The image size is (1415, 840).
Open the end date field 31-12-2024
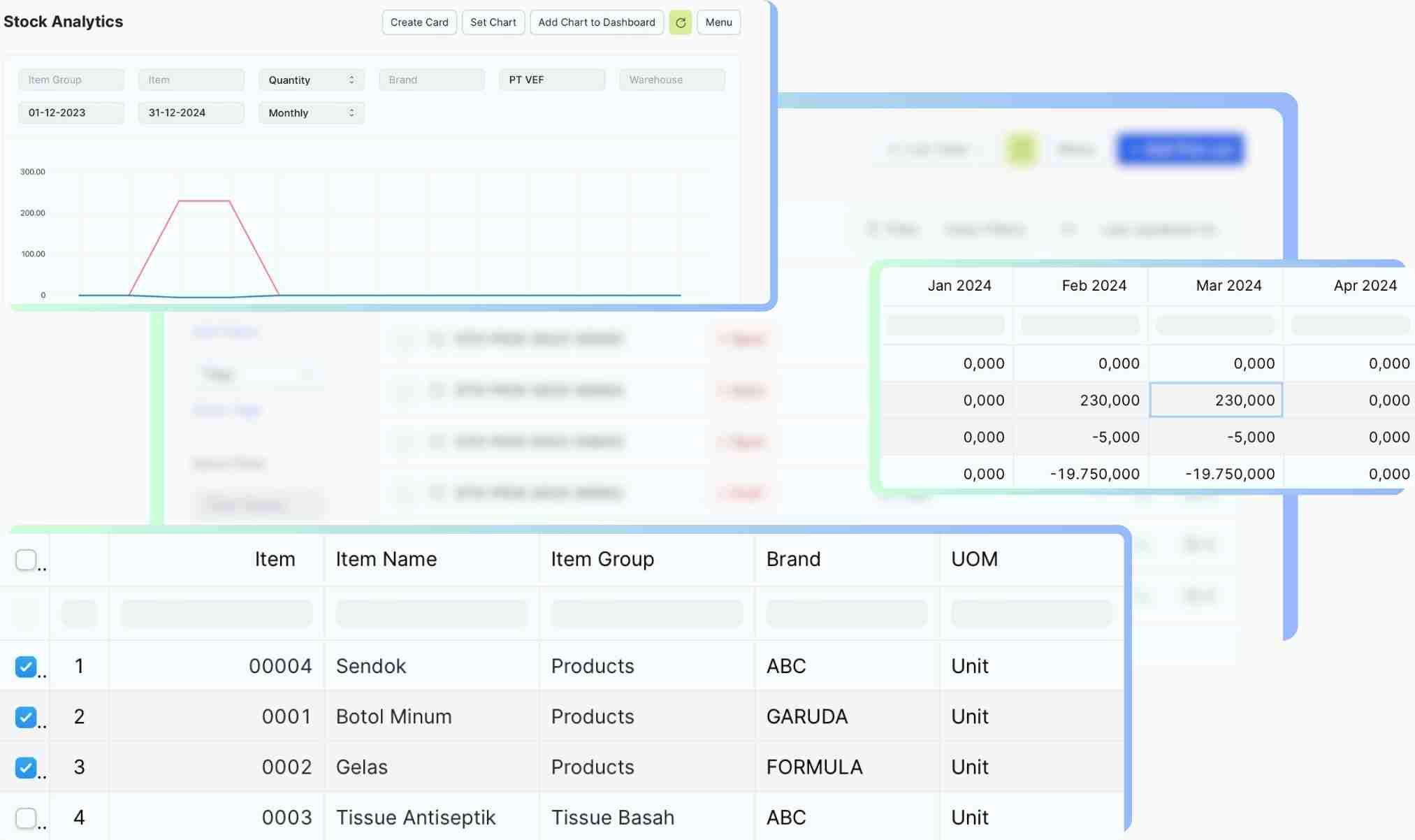[x=191, y=113]
